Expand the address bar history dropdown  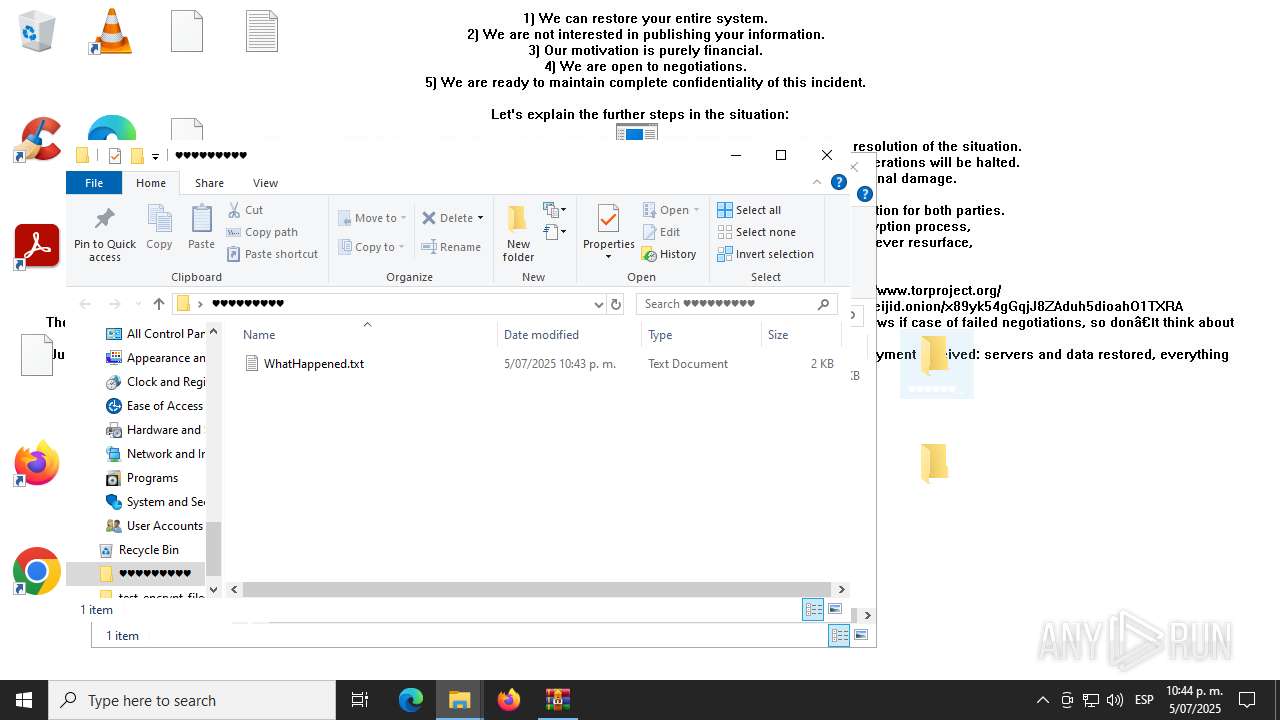(598, 304)
